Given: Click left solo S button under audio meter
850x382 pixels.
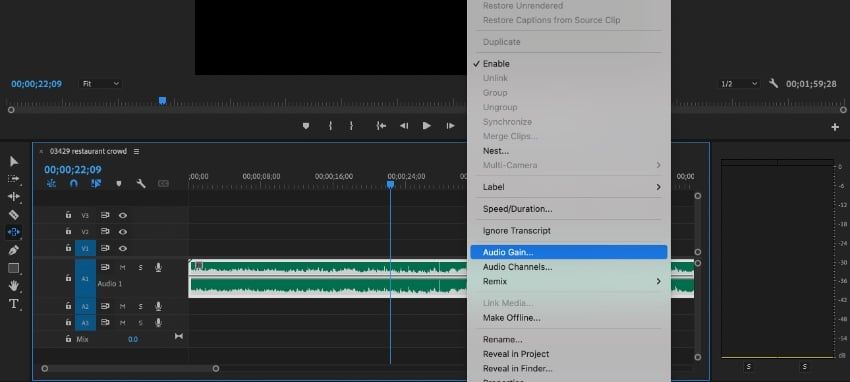Looking at the screenshot, I should coord(749,367).
